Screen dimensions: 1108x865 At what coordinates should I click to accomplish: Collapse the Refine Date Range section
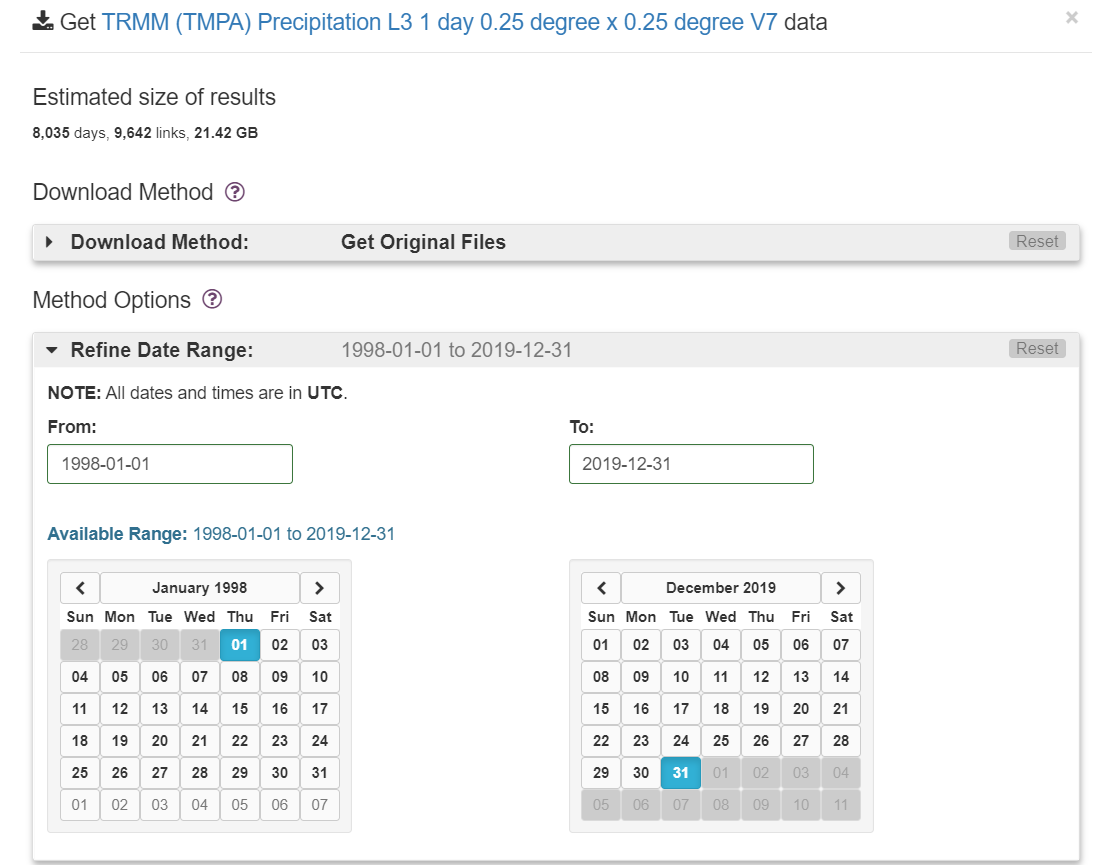(52, 350)
